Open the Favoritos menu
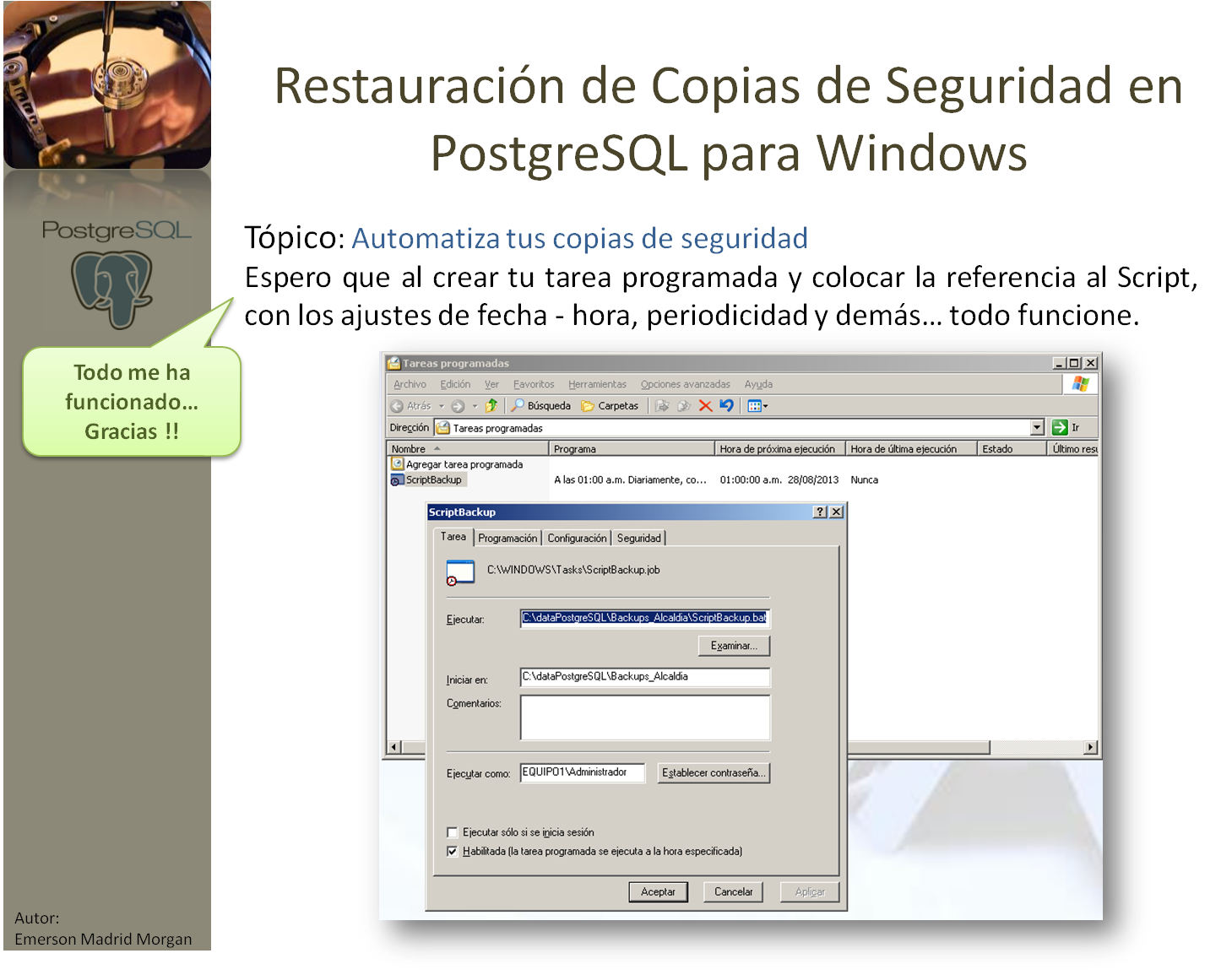Image resolution: width=1232 pixels, height=975 pixels. click(x=534, y=384)
